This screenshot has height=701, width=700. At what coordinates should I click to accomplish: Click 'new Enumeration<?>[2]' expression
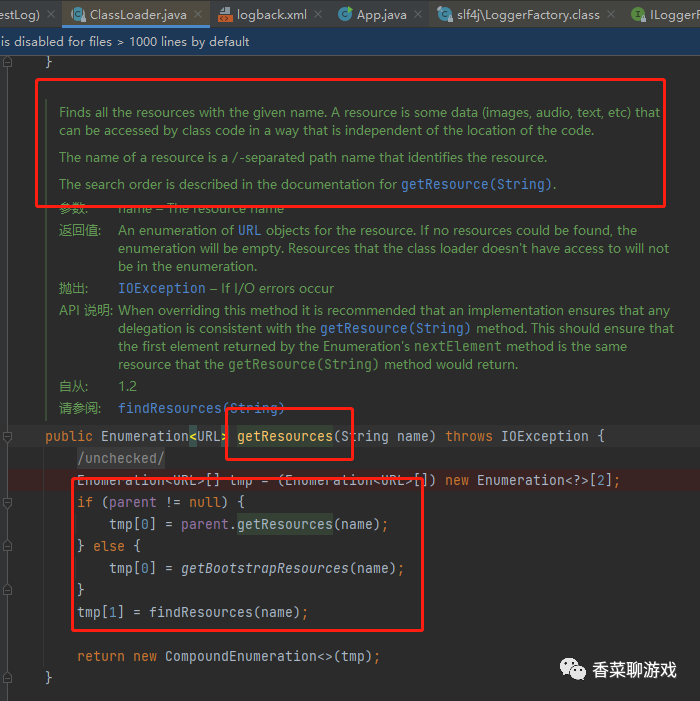(x=528, y=480)
